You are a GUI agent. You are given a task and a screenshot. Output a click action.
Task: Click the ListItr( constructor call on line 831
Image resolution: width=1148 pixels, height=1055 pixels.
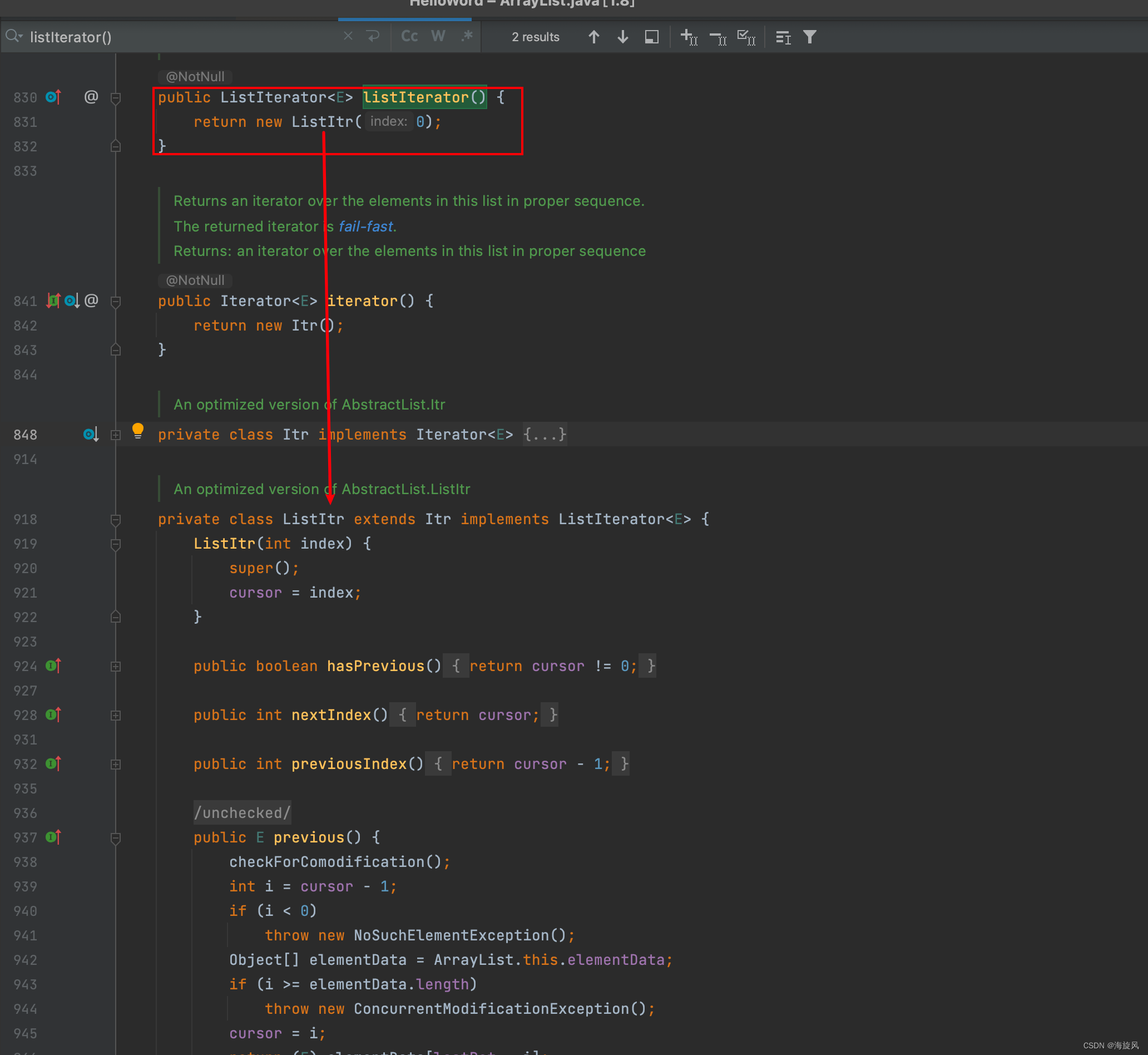326,122
